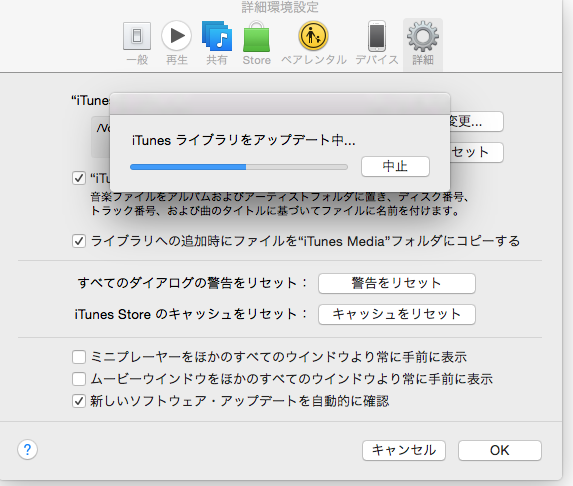Image resolution: width=573 pixels, height=486 pixels.
Task: Click the 詳細環境設定 window title
Action: (x=280, y=7)
